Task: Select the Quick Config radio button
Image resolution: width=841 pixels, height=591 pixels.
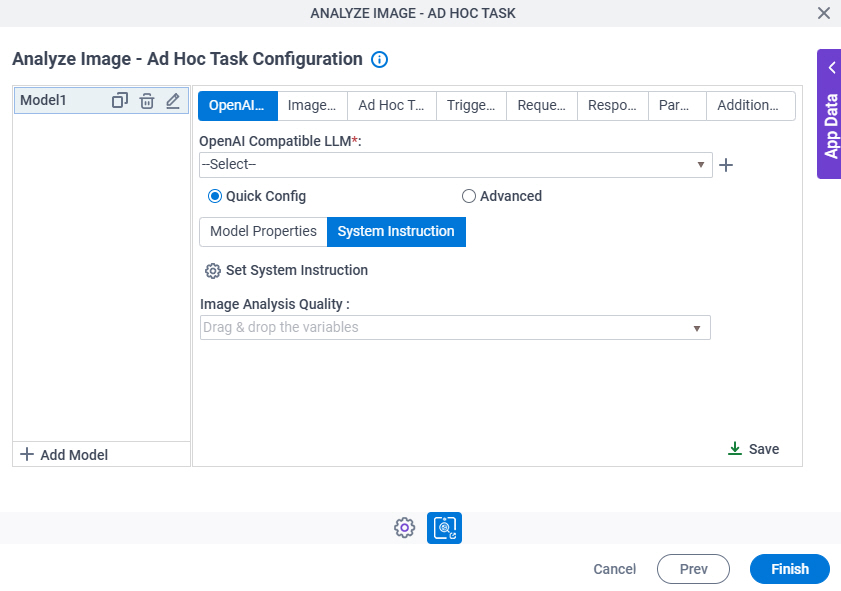Action: [x=215, y=196]
